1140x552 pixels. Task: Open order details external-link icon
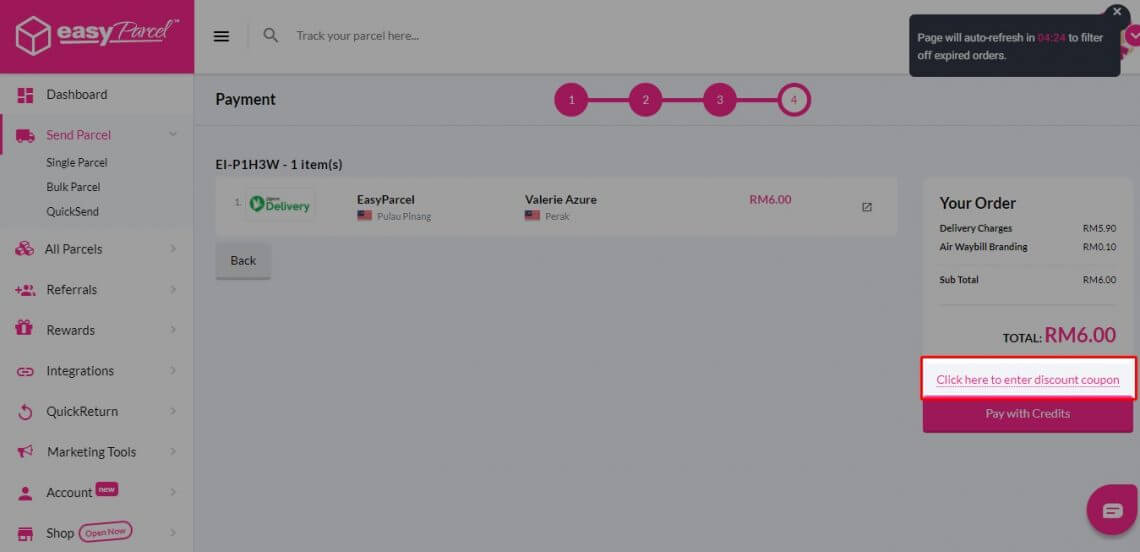pos(866,207)
